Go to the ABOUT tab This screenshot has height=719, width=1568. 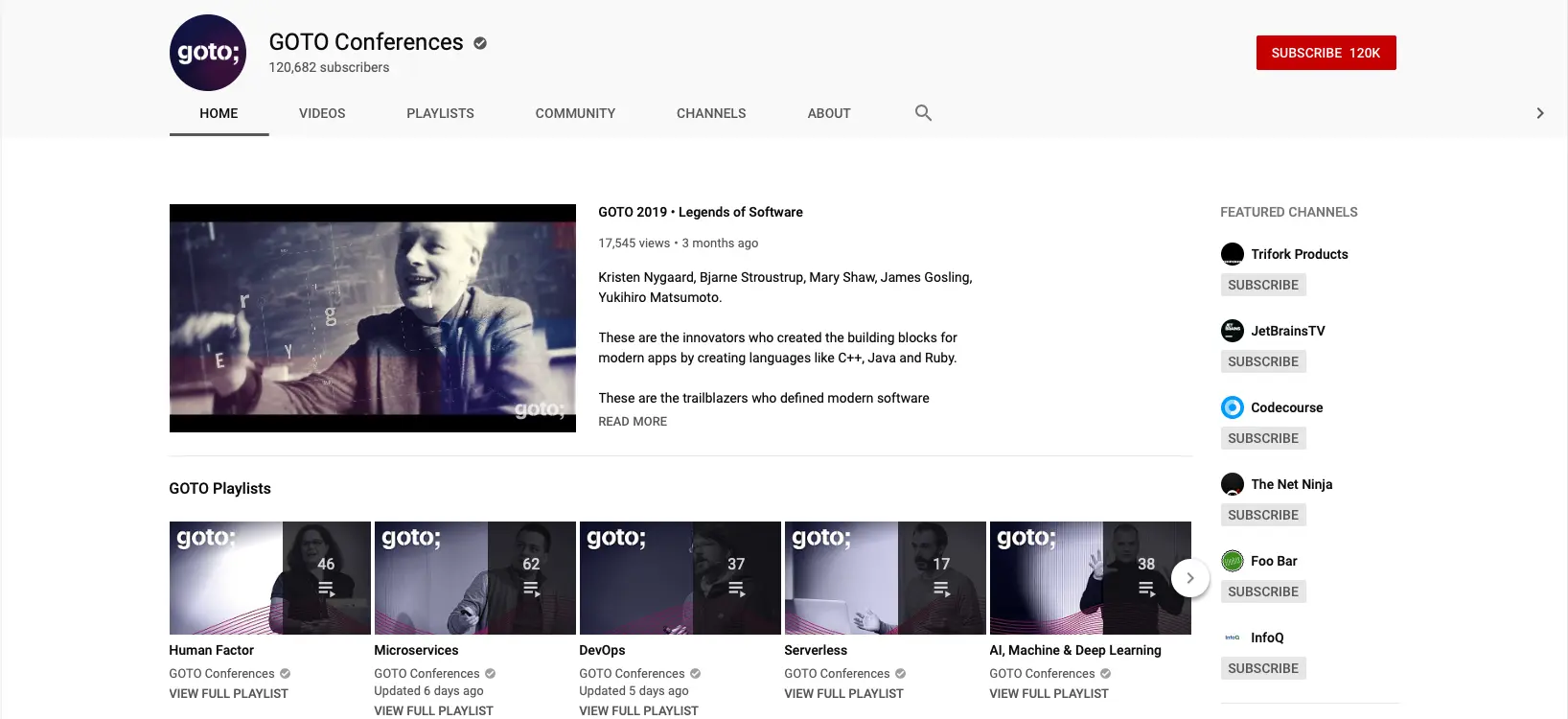click(829, 113)
